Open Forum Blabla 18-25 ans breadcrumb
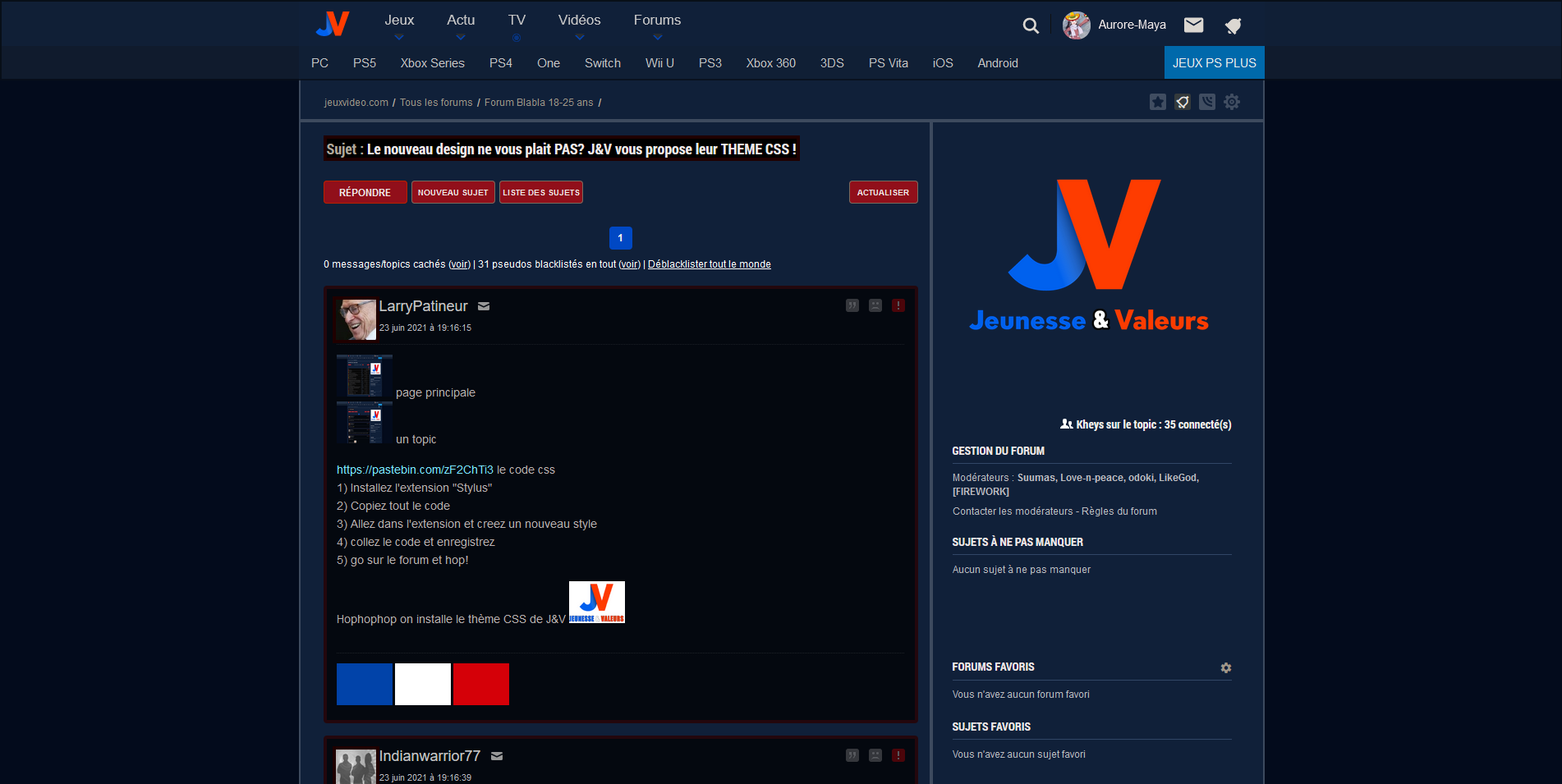 tap(539, 103)
